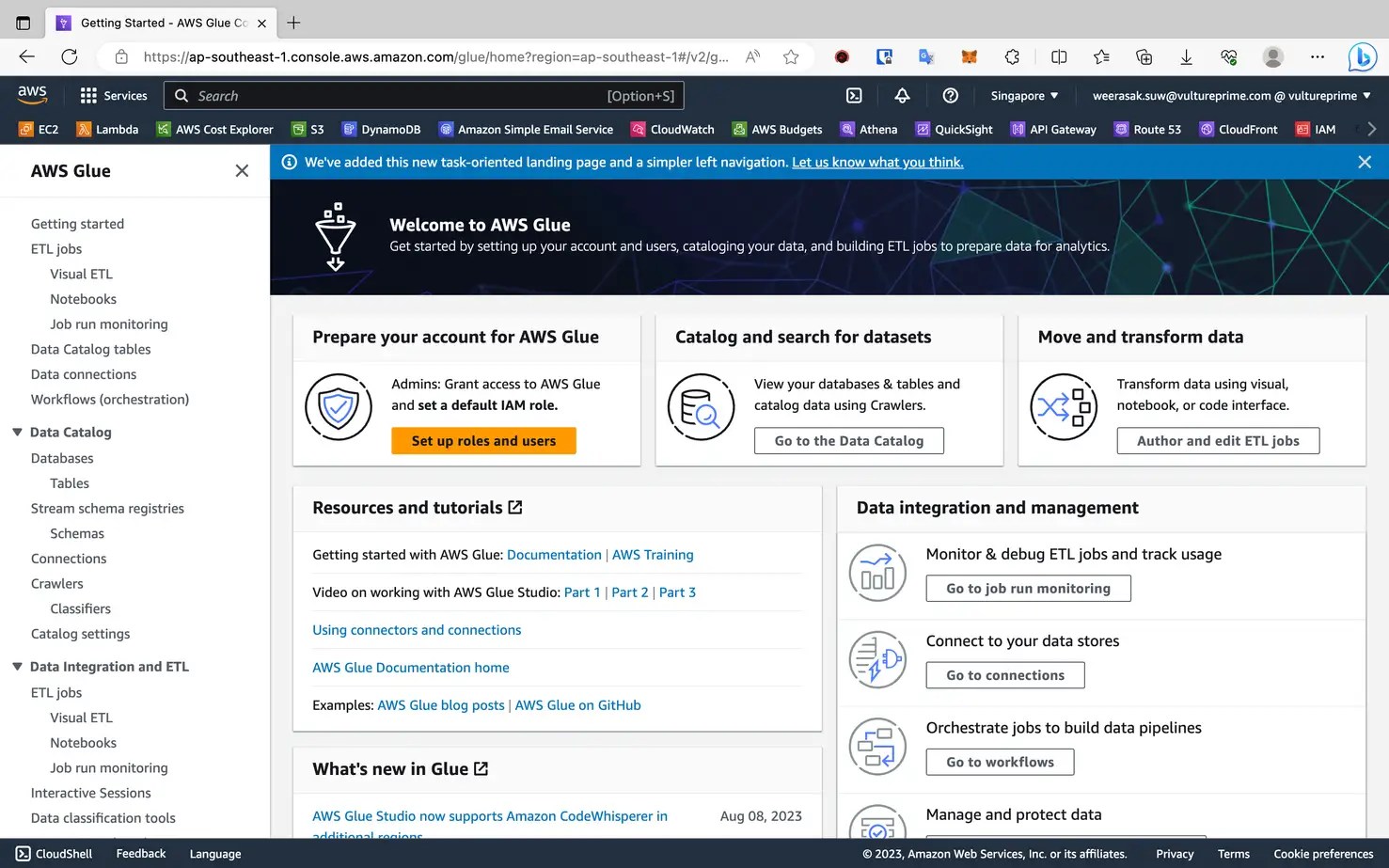Screen dimensions: 1389x868
Task: Click Go to workflows button
Action: (1000, 762)
